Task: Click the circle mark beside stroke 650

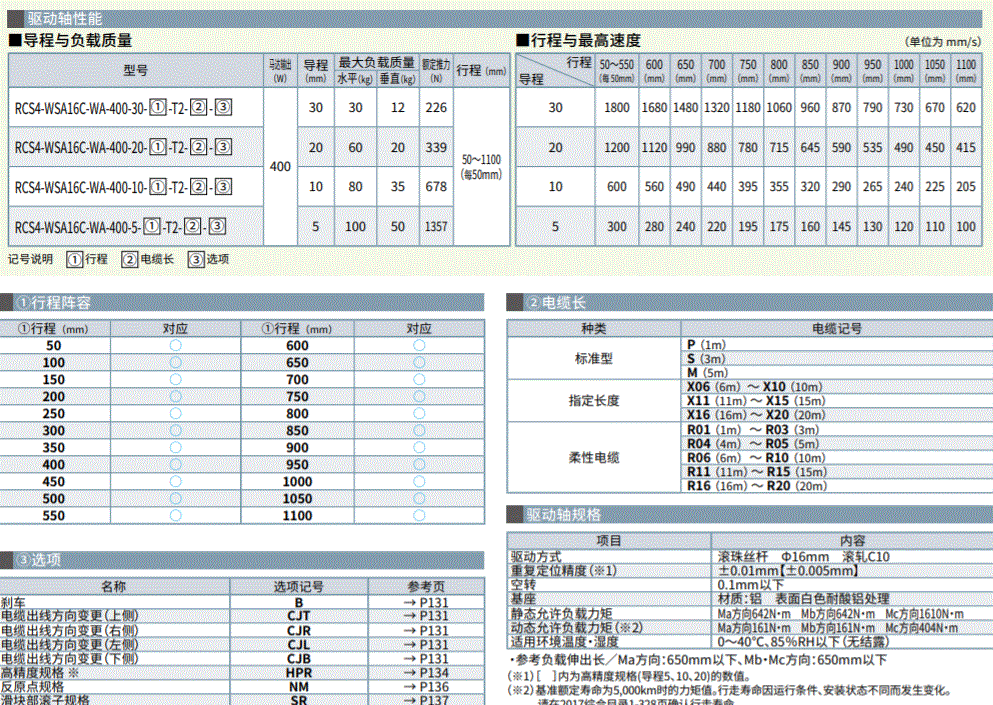Action: point(419,362)
